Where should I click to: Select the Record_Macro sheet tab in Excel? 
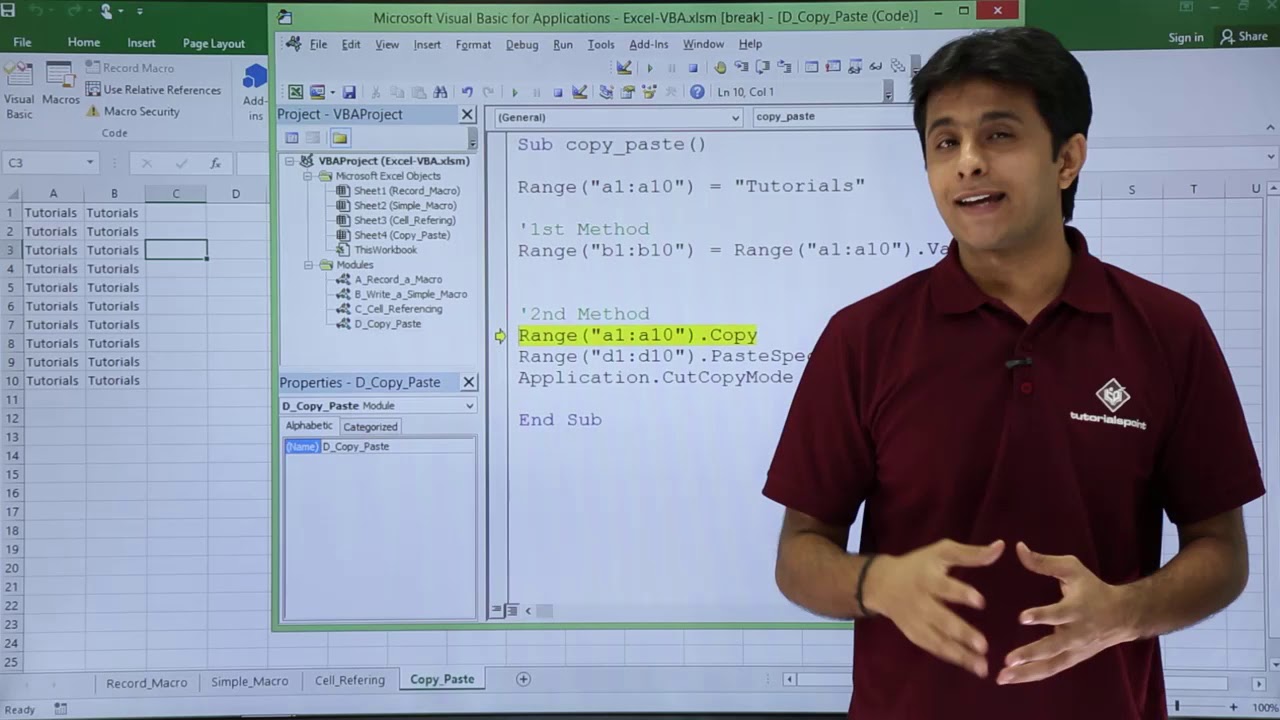click(x=147, y=681)
